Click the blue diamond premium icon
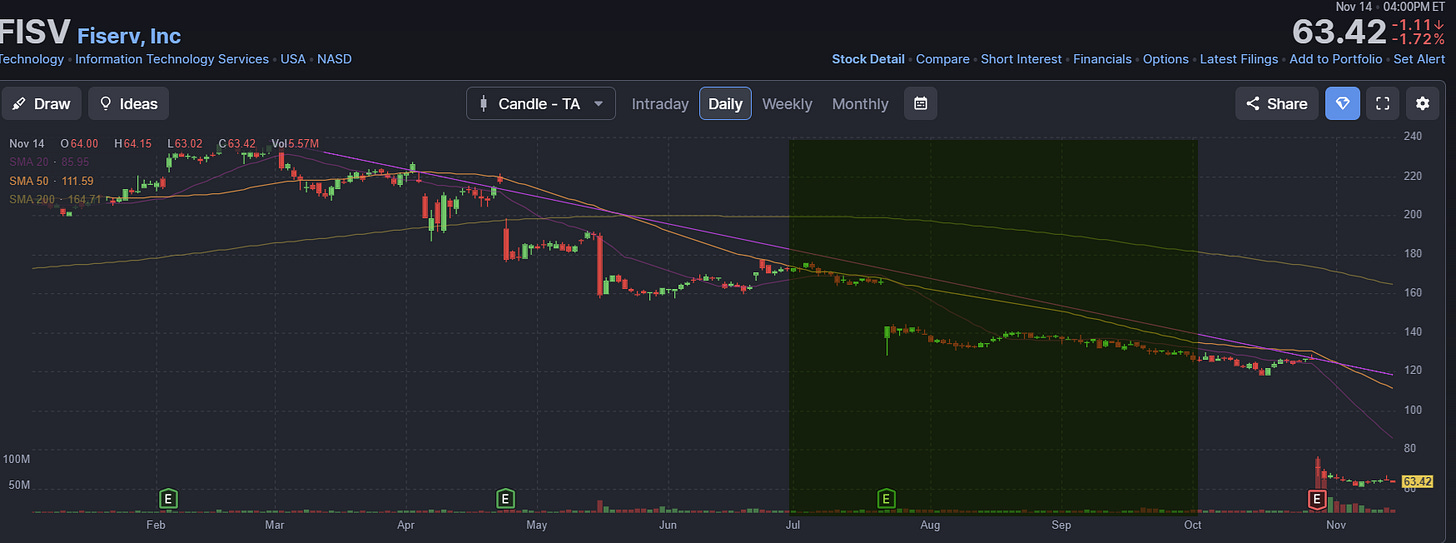 tap(1343, 104)
